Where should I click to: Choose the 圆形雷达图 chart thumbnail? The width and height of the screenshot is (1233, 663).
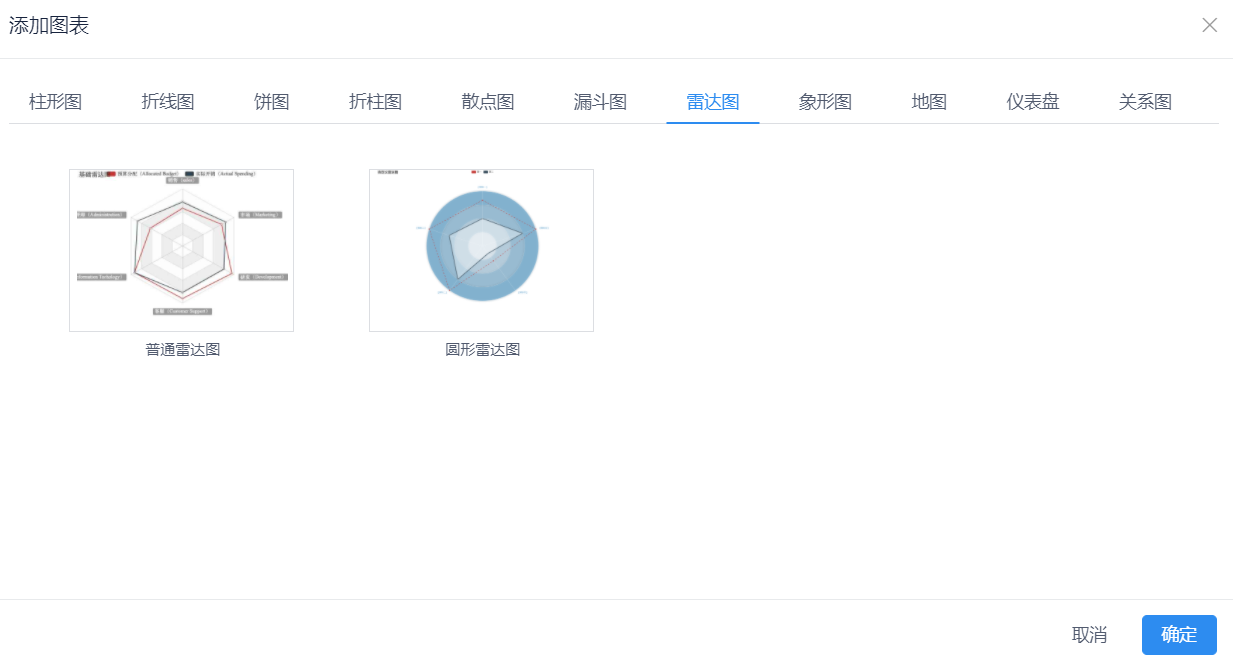[x=481, y=250]
